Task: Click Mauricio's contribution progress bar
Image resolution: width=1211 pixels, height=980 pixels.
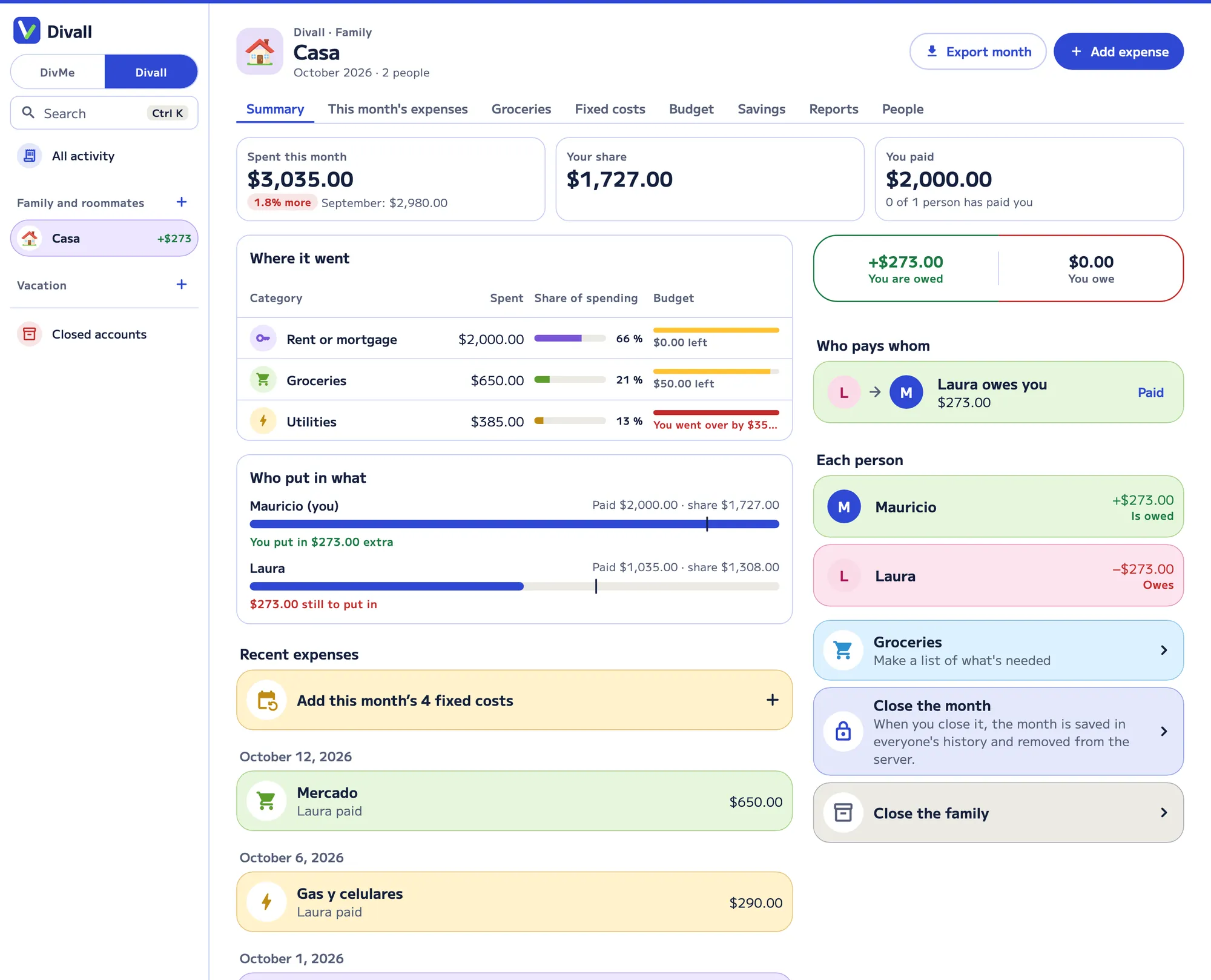Action: coord(514,524)
